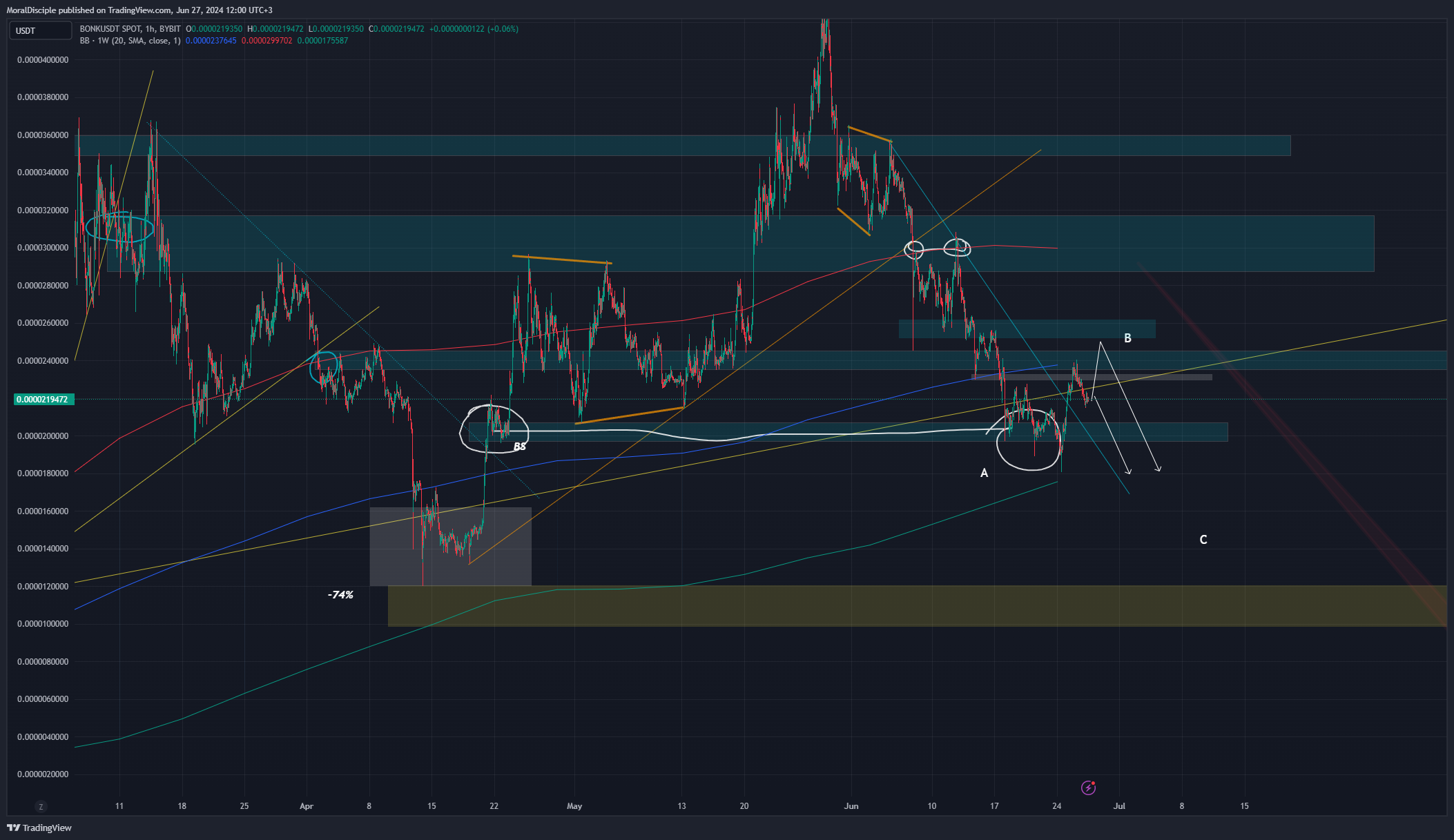Click the 0.0000020000 price axis label

[43, 774]
